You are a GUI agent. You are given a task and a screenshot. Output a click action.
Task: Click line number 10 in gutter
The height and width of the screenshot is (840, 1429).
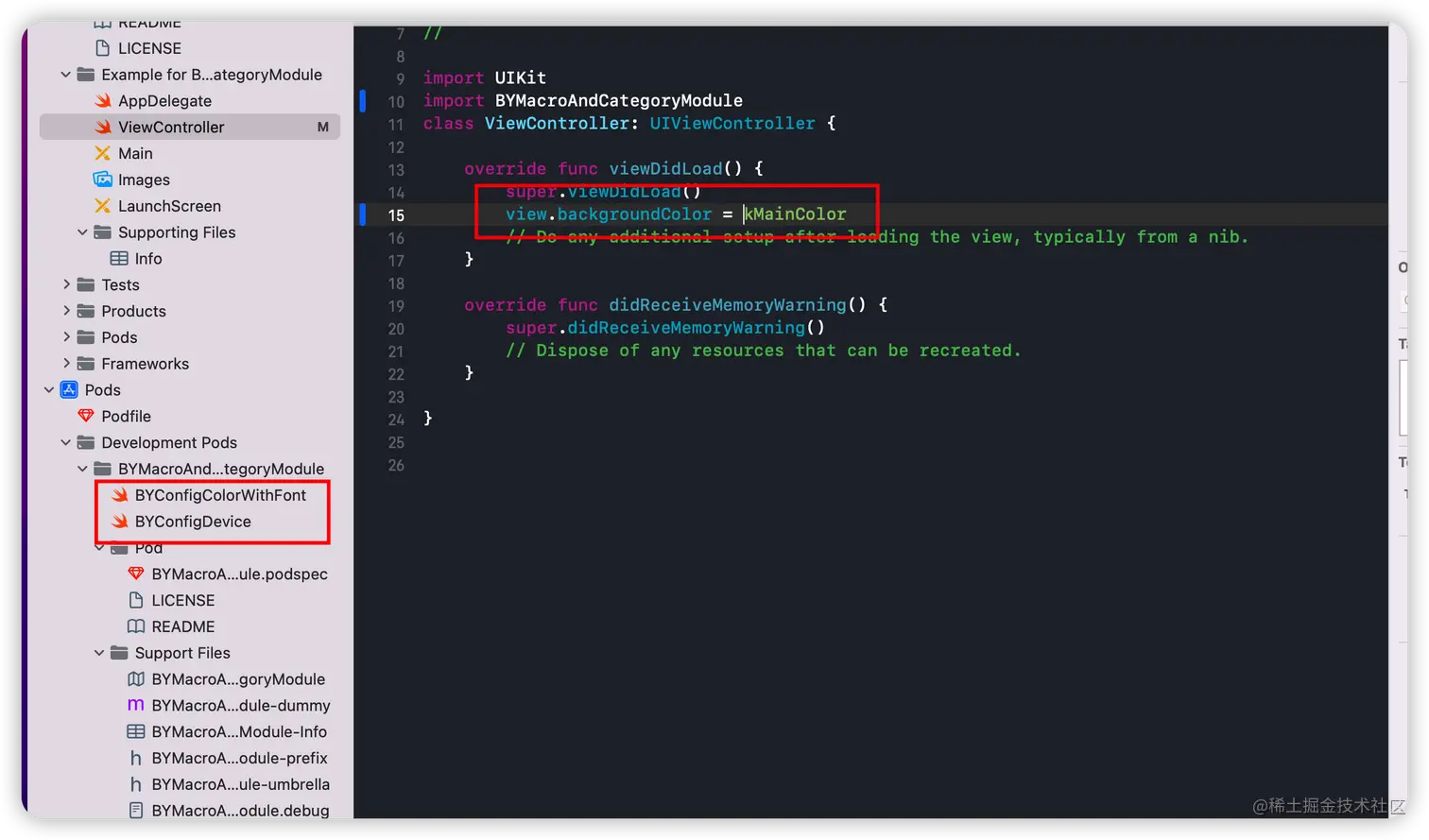pos(396,102)
